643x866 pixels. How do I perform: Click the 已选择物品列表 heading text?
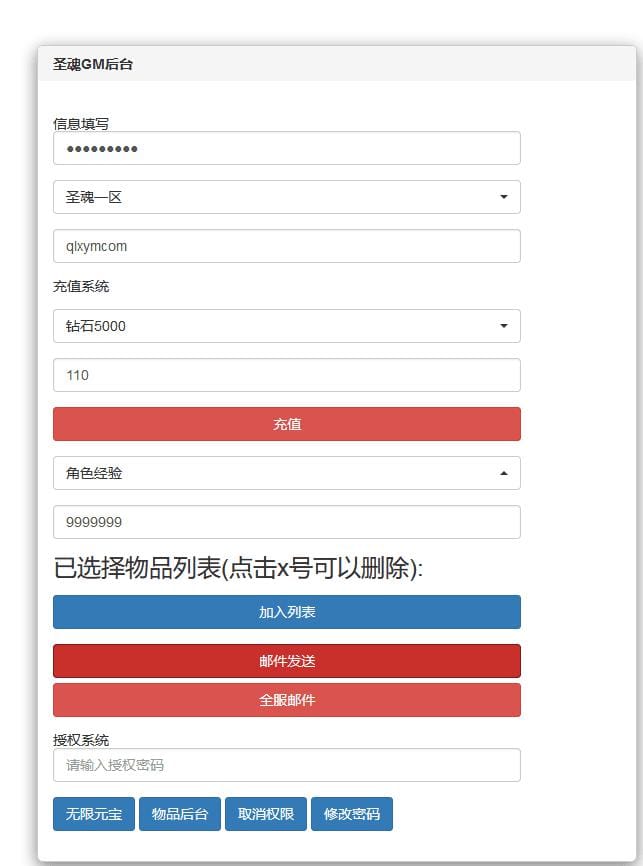(238, 569)
